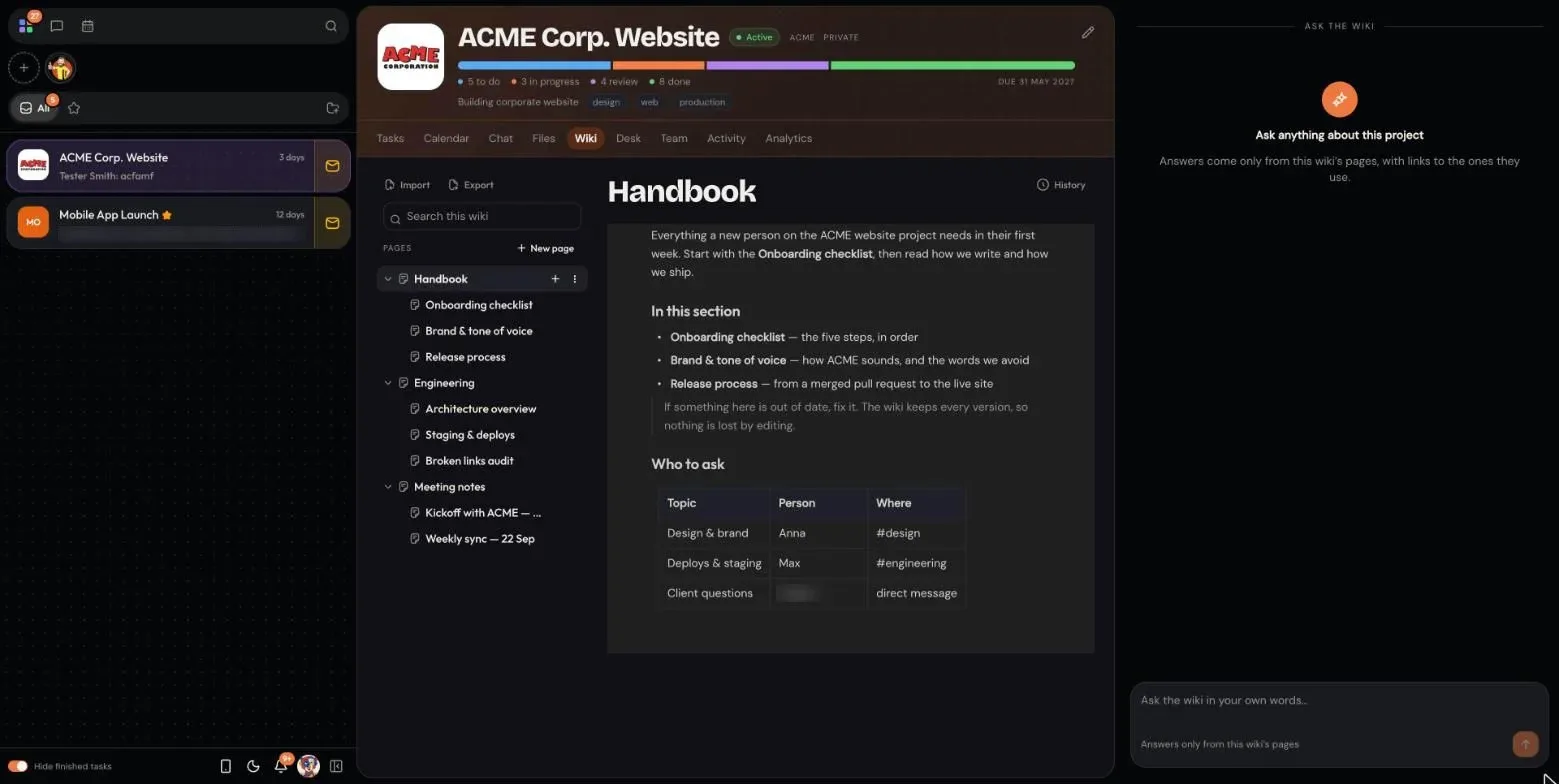
Task: Open the Analytics tab
Action: point(789,138)
